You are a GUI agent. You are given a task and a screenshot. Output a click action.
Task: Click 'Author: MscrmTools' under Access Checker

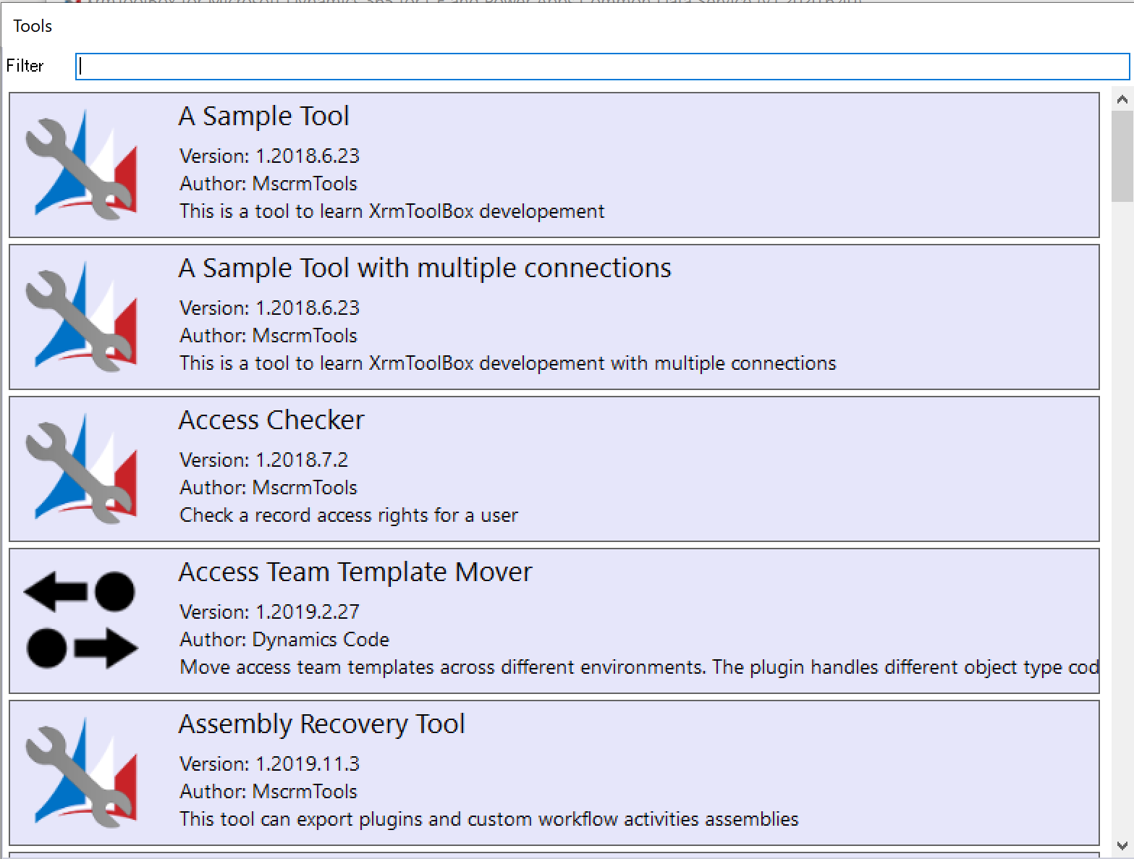(268, 487)
